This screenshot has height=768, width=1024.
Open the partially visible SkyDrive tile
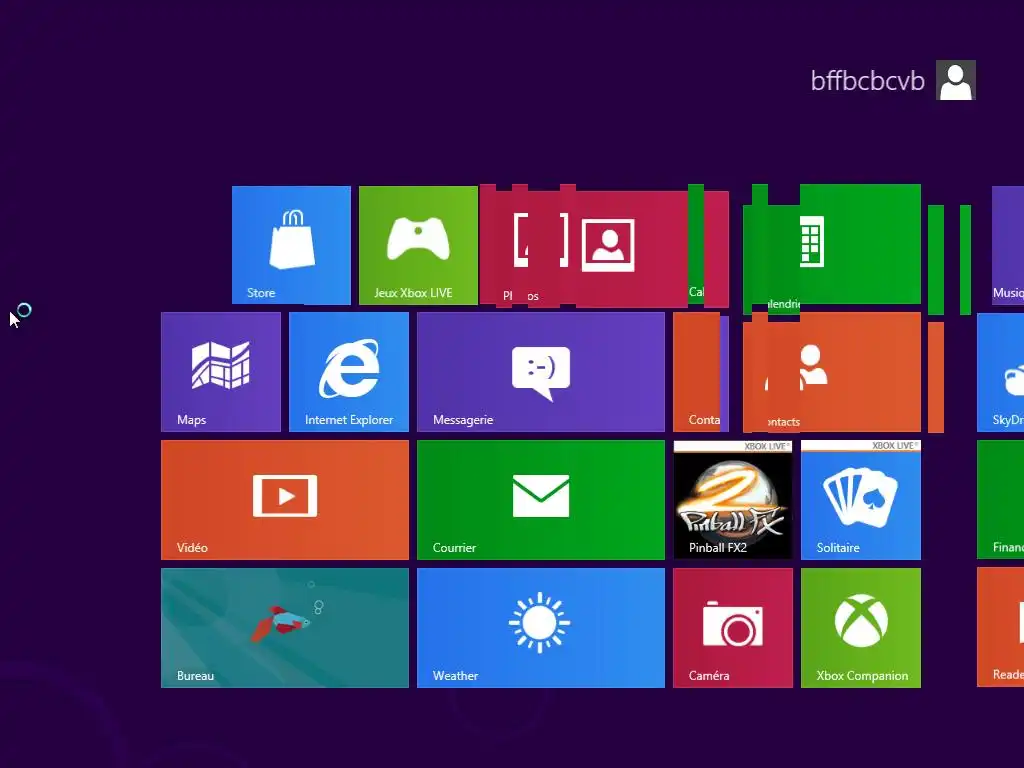(x=1000, y=372)
